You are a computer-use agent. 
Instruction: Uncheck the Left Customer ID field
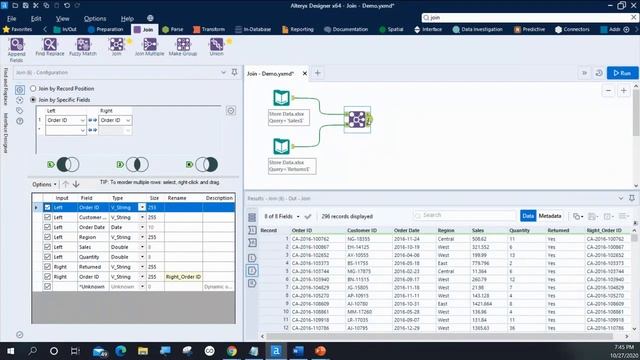[x=47, y=217]
